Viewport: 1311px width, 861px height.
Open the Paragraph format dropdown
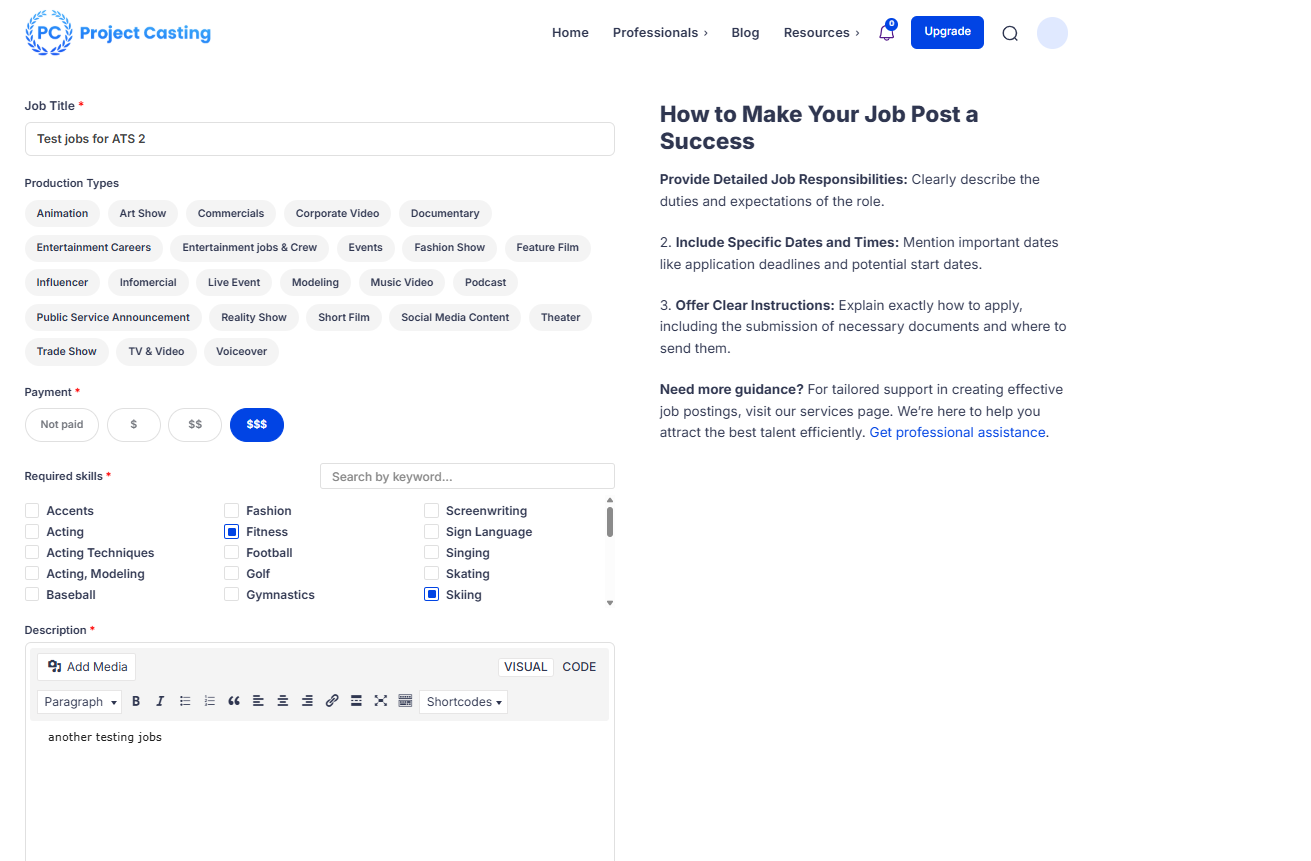tap(80, 702)
